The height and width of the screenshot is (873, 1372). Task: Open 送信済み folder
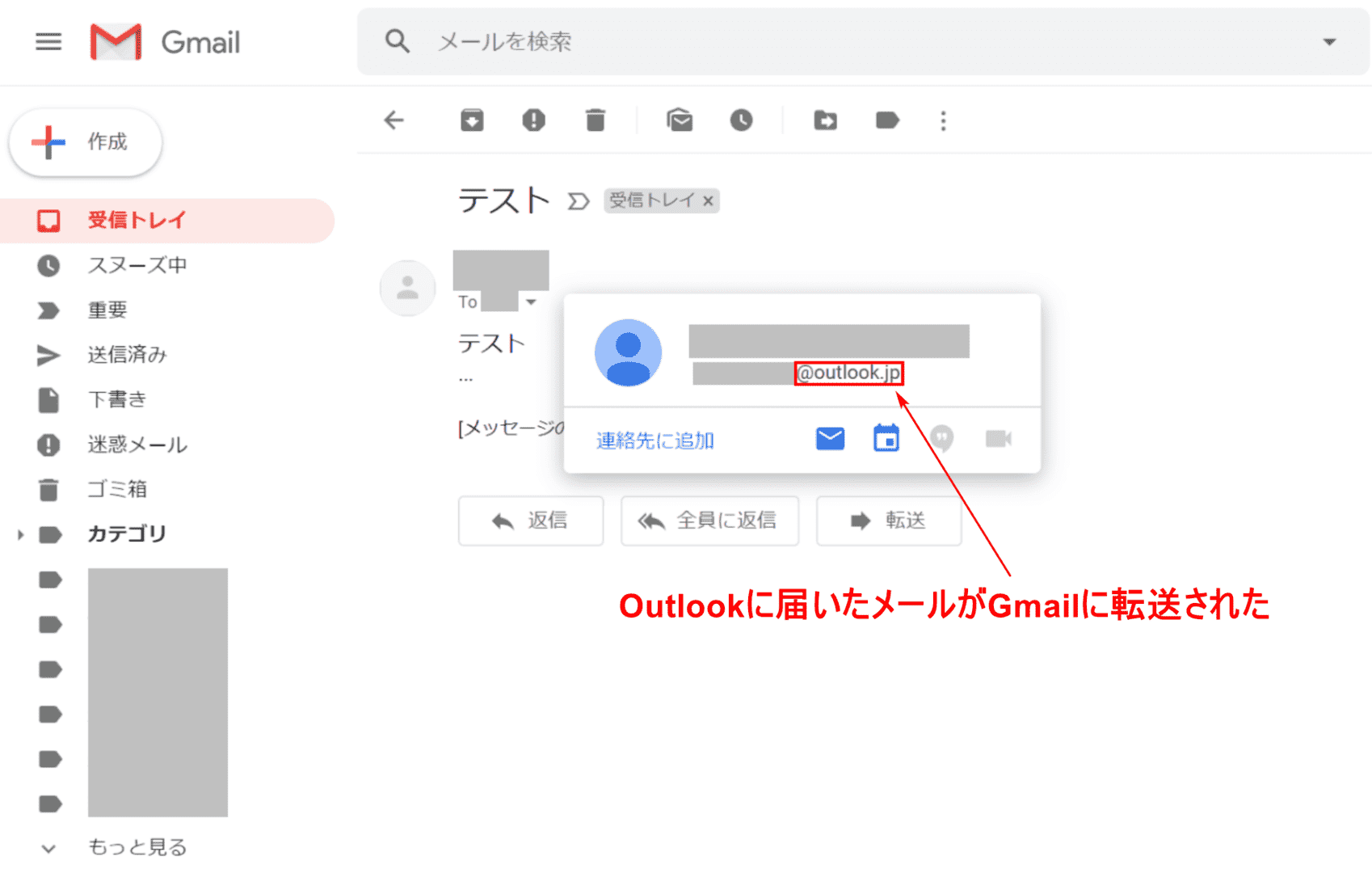pos(127,355)
